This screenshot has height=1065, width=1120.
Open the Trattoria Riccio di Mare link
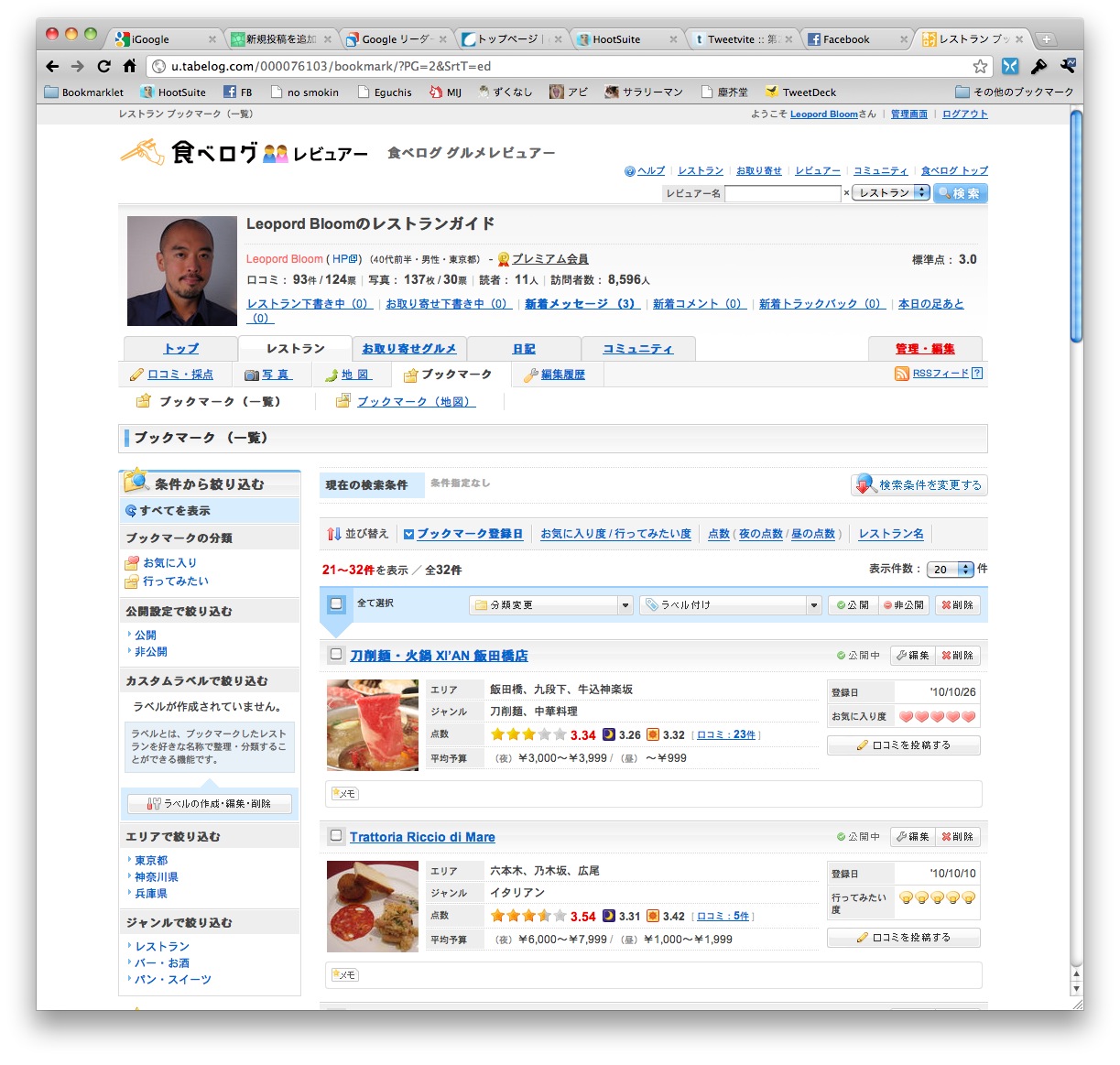click(422, 837)
